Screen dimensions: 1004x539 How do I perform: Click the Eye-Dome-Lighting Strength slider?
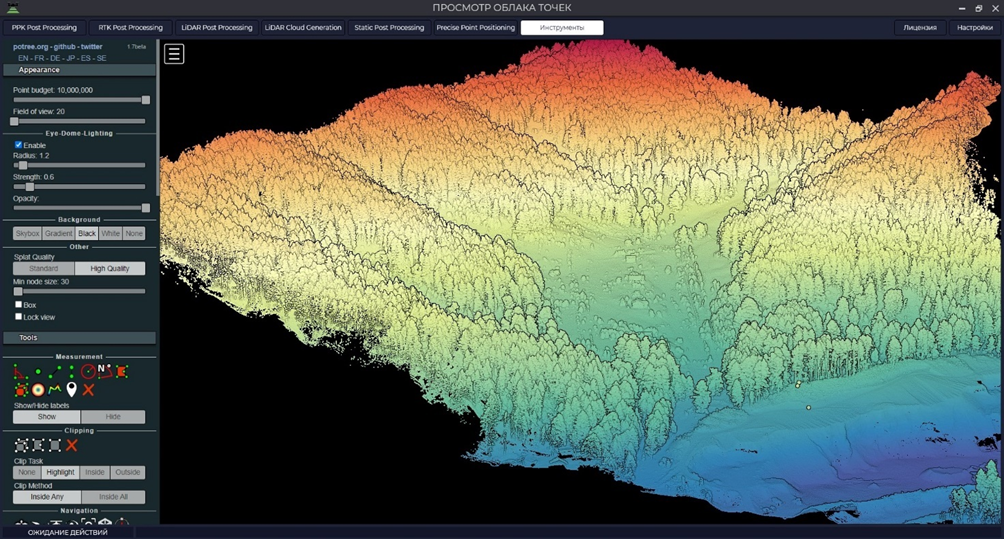click(79, 187)
